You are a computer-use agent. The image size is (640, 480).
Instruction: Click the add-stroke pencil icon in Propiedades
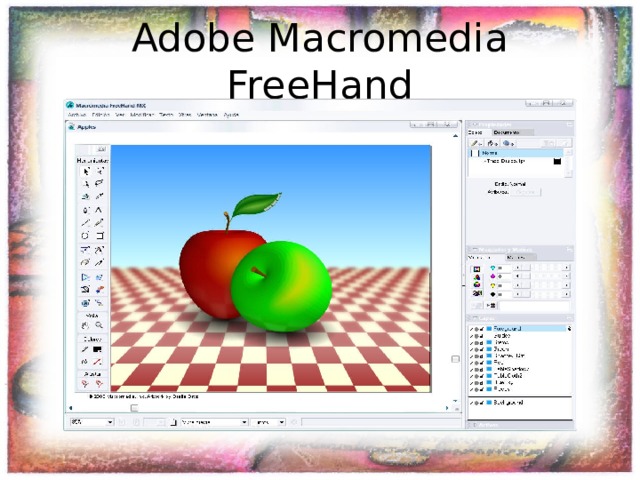coord(476,143)
